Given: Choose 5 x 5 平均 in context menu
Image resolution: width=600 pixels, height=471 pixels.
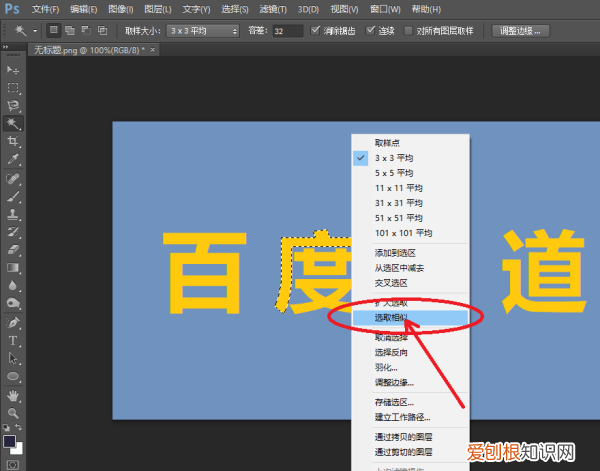Looking at the screenshot, I should (x=410, y=173).
